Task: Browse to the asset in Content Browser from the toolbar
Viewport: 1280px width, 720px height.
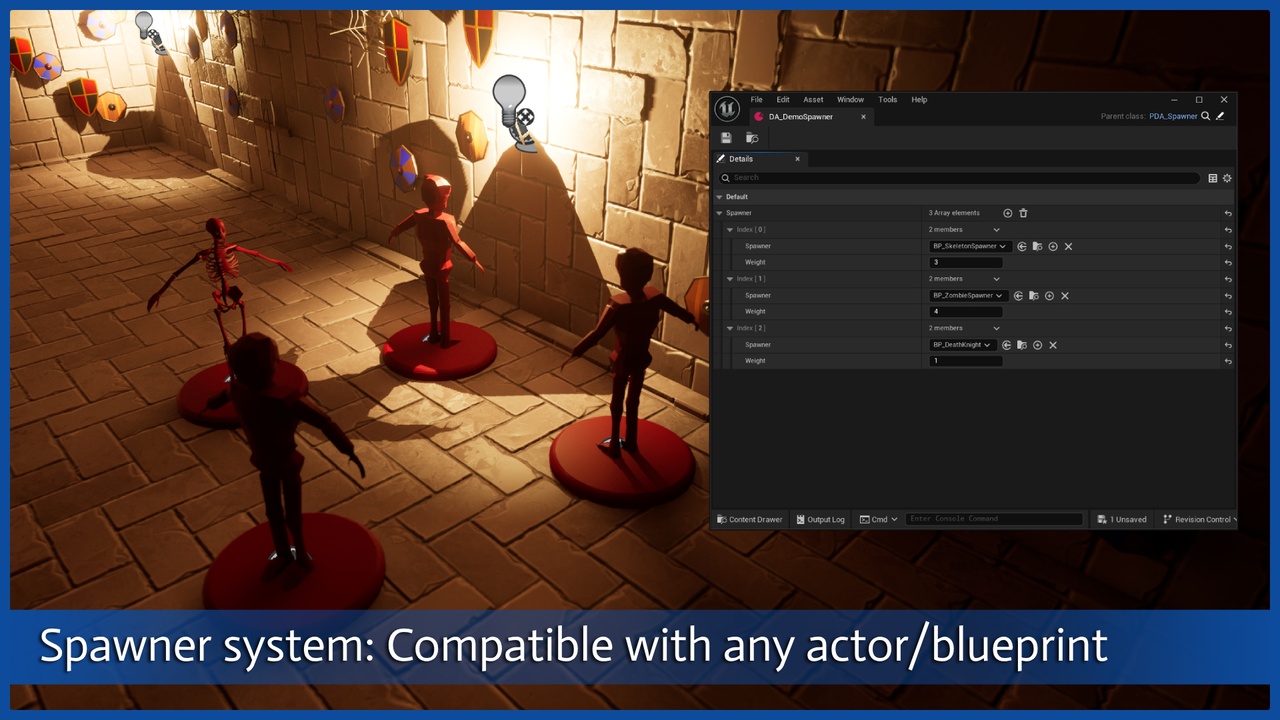Action: pyautogui.click(x=752, y=138)
